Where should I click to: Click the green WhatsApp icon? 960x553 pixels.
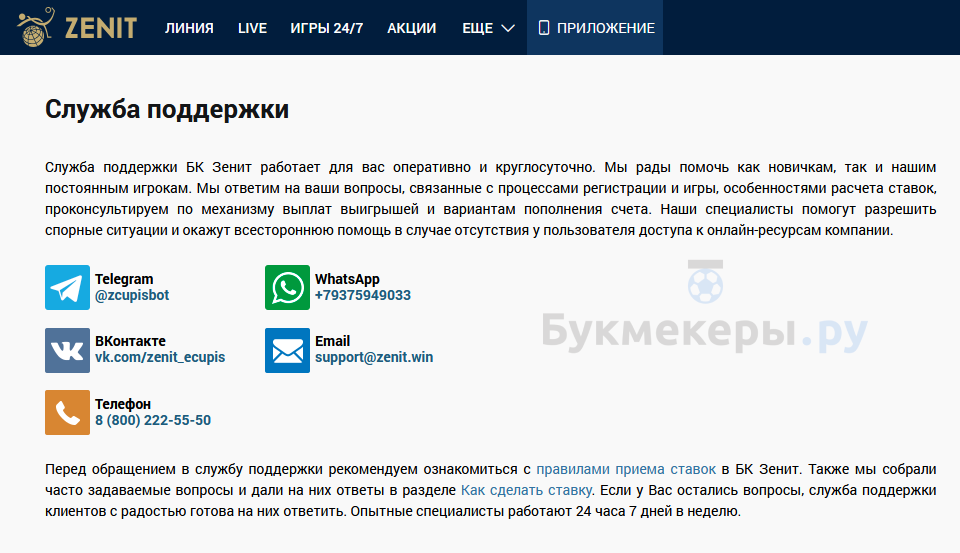click(x=287, y=287)
